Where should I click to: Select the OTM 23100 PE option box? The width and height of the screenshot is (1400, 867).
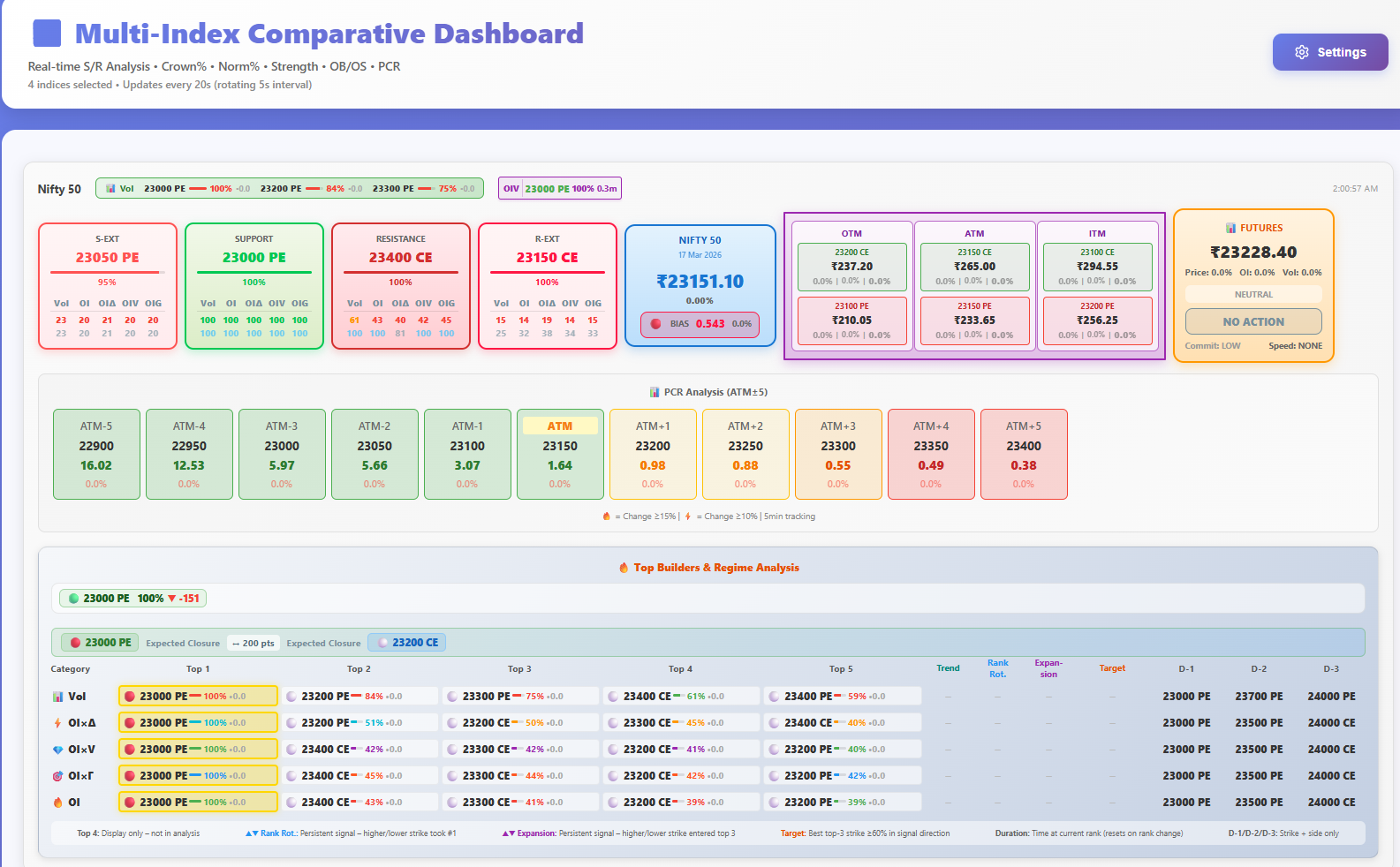pos(852,320)
